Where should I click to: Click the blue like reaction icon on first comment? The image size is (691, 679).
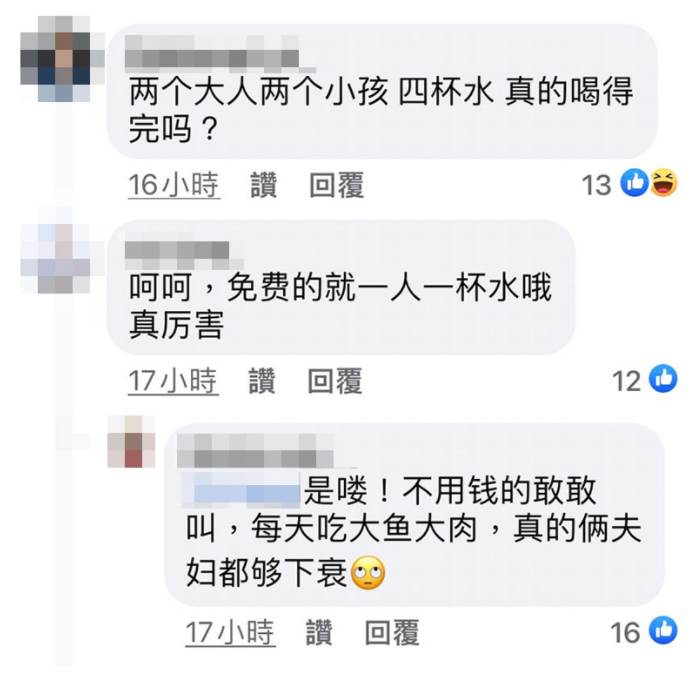[635, 183]
